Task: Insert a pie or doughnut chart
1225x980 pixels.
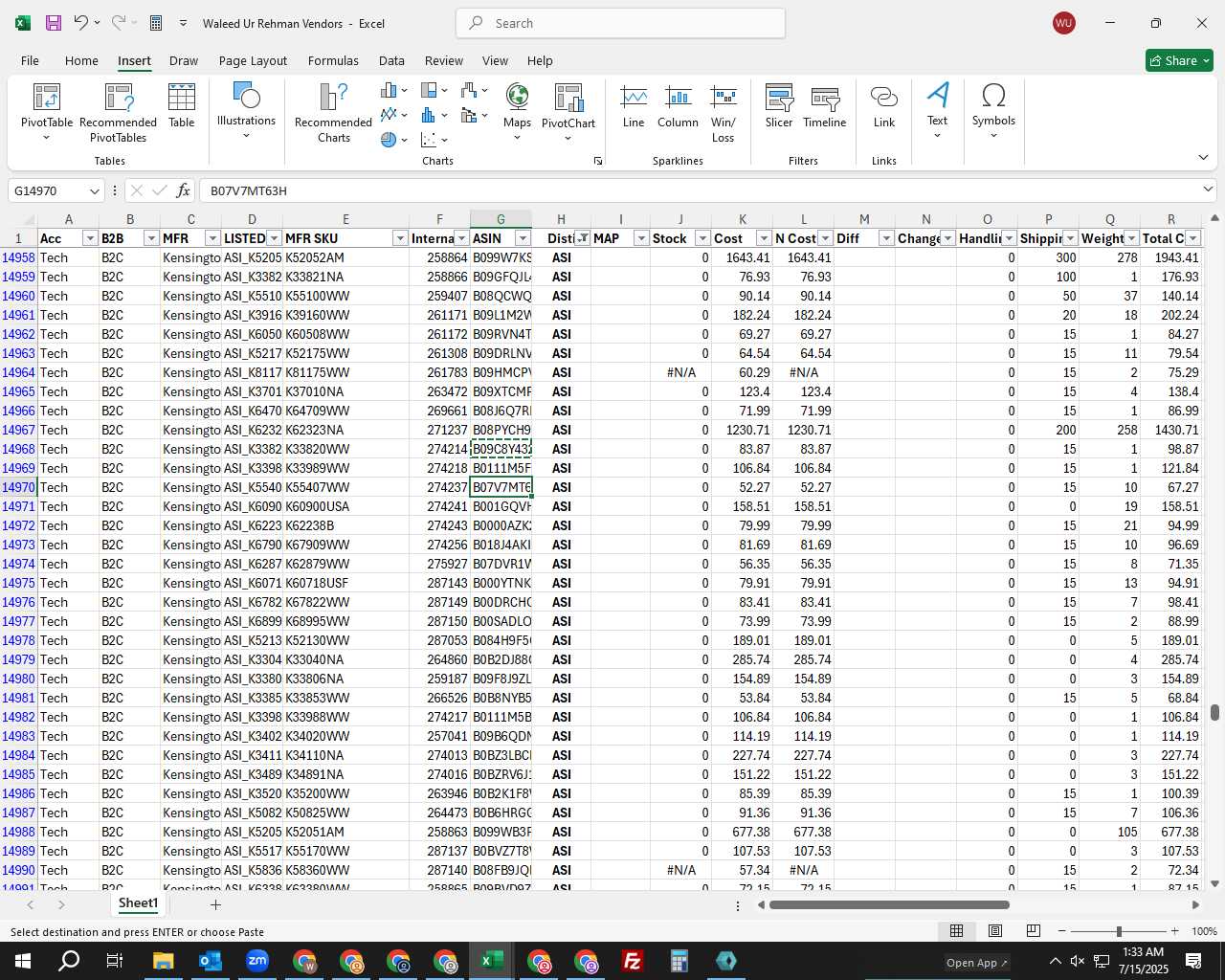Action: click(393, 140)
